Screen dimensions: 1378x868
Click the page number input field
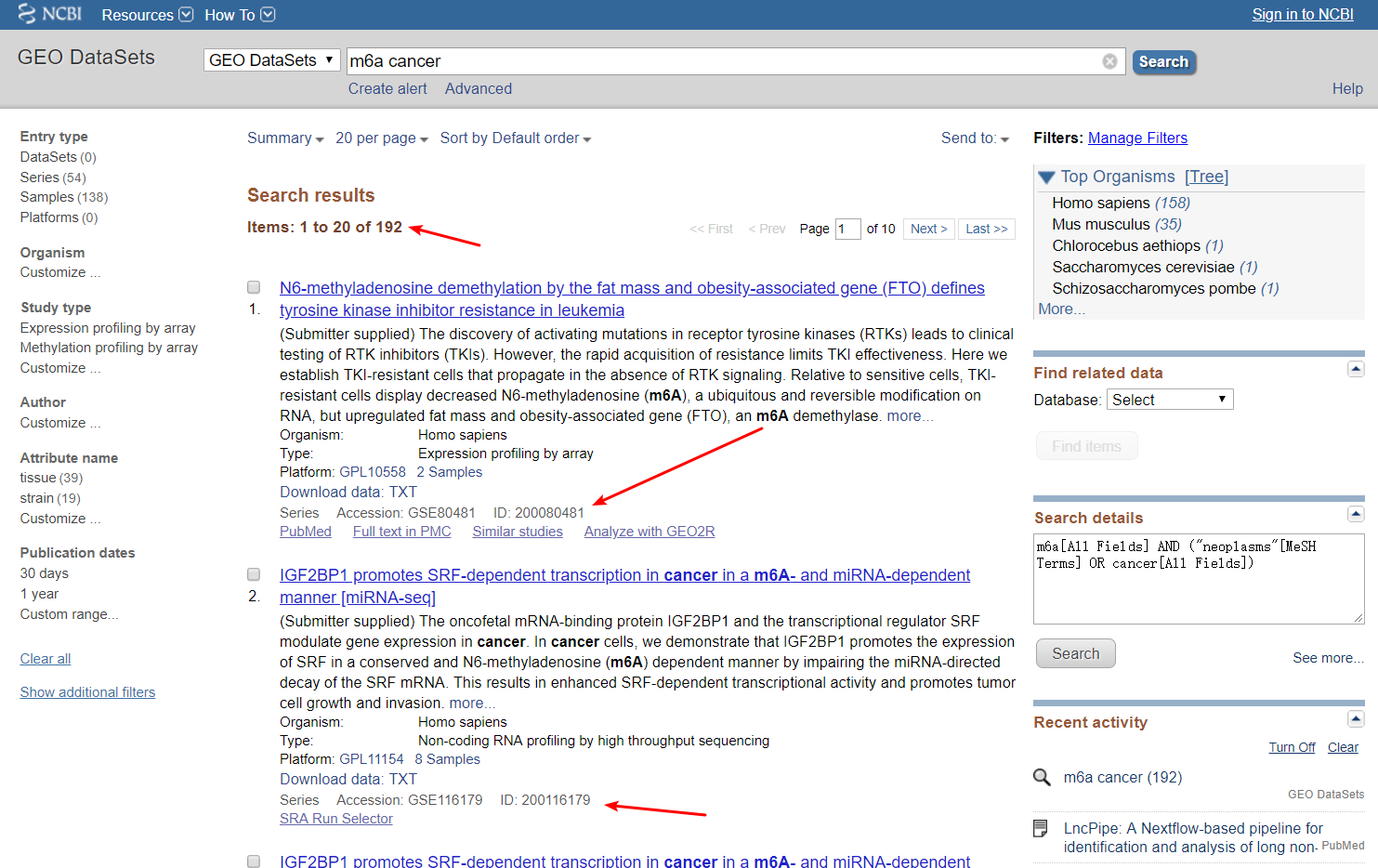tap(847, 230)
